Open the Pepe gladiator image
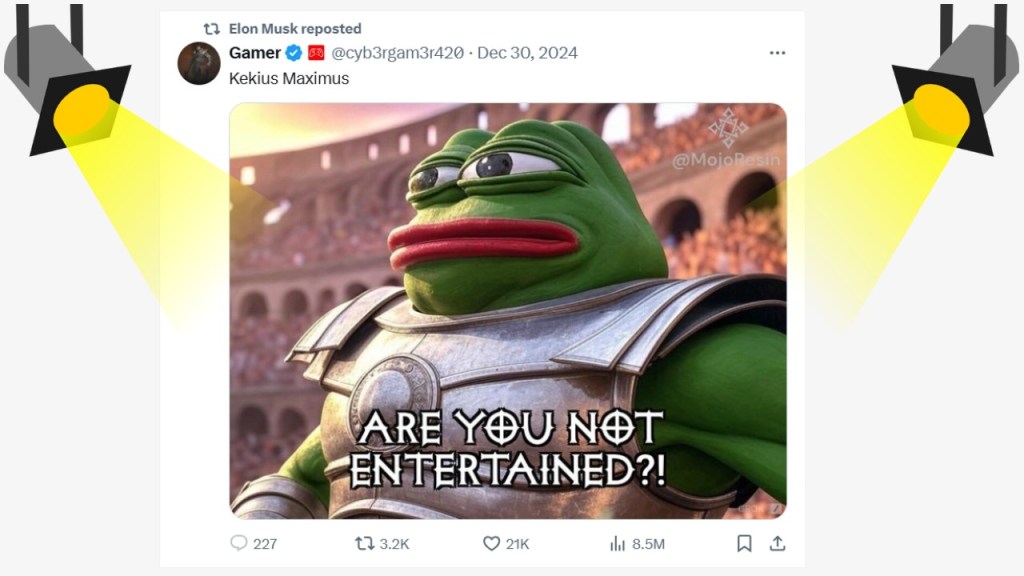This screenshot has height=576, width=1024. (508, 311)
